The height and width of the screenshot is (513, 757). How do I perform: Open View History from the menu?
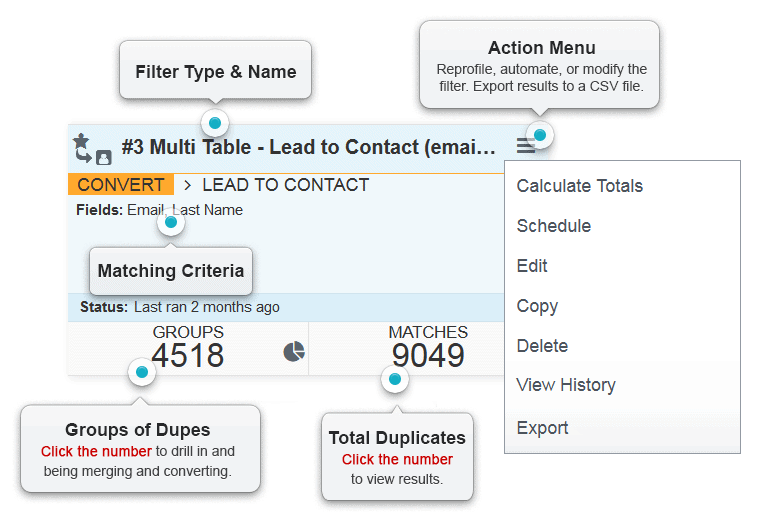566,385
